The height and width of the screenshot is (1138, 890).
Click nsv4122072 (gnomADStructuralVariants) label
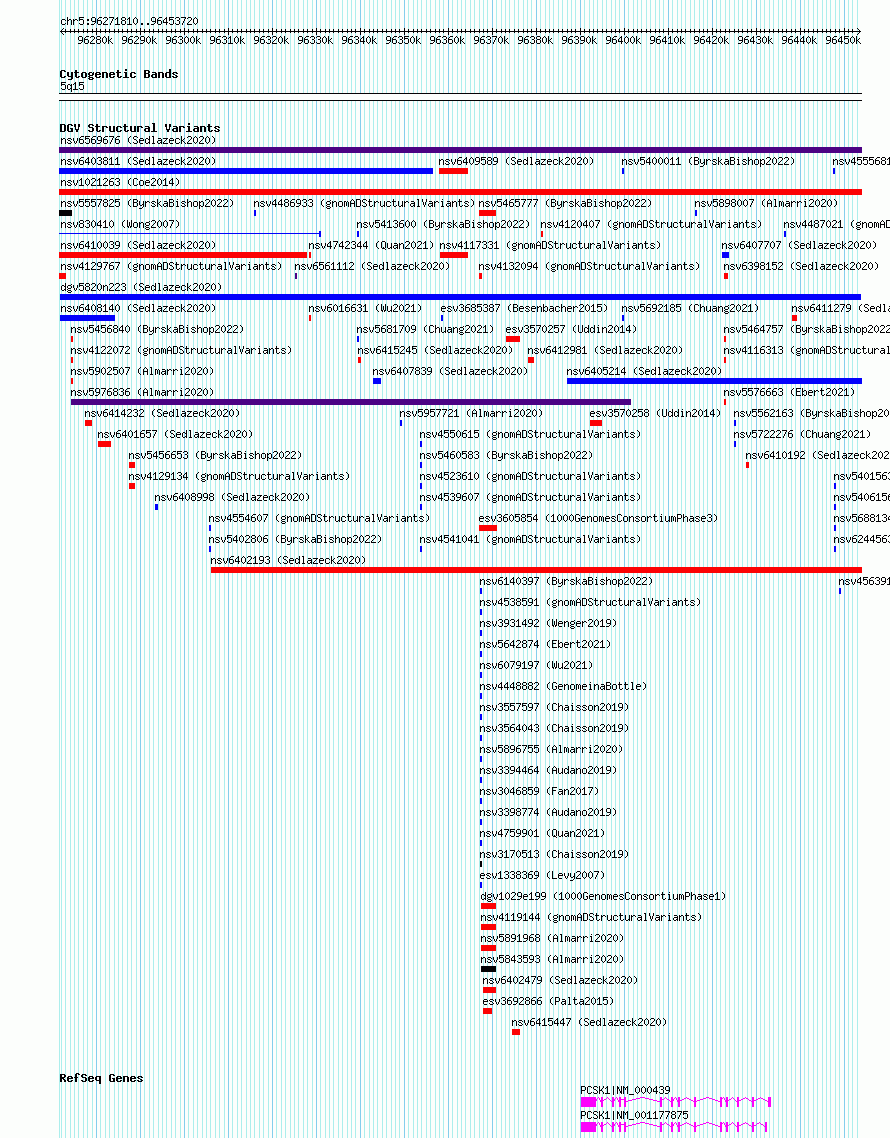click(181, 351)
